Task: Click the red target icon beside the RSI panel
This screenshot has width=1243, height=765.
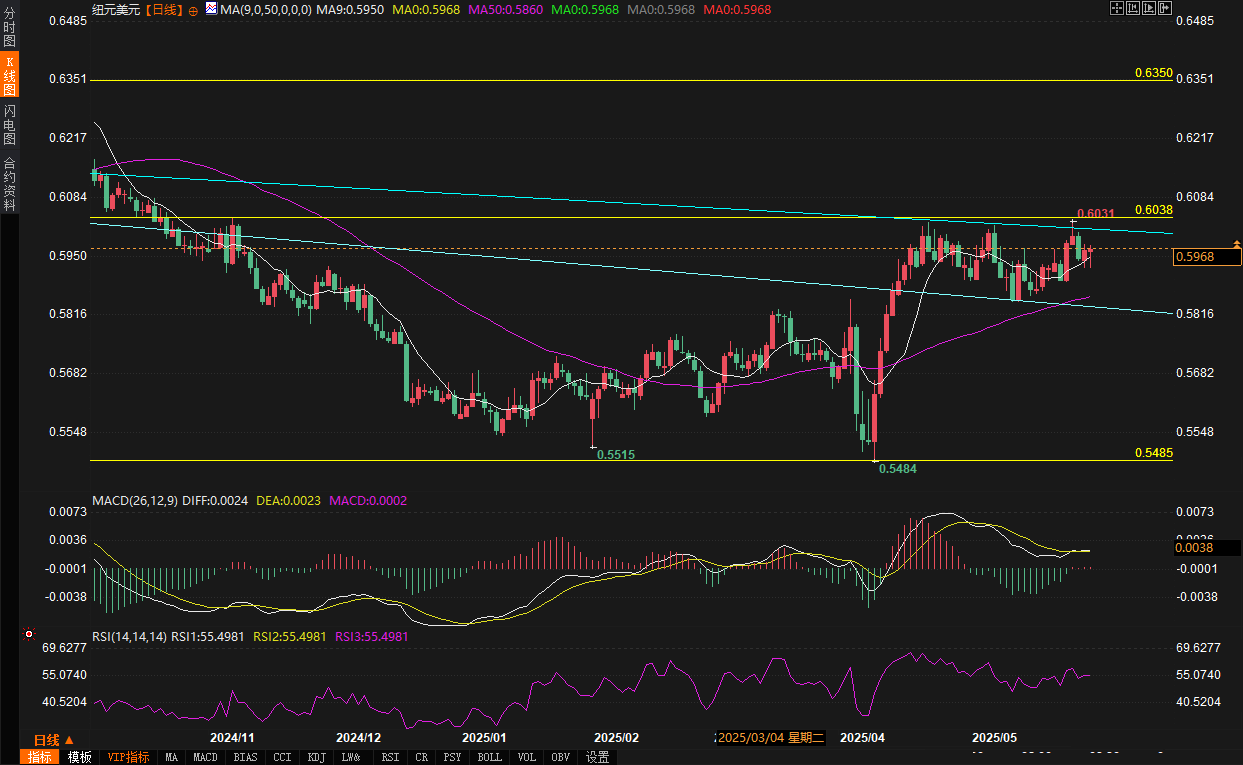Action: [28, 634]
